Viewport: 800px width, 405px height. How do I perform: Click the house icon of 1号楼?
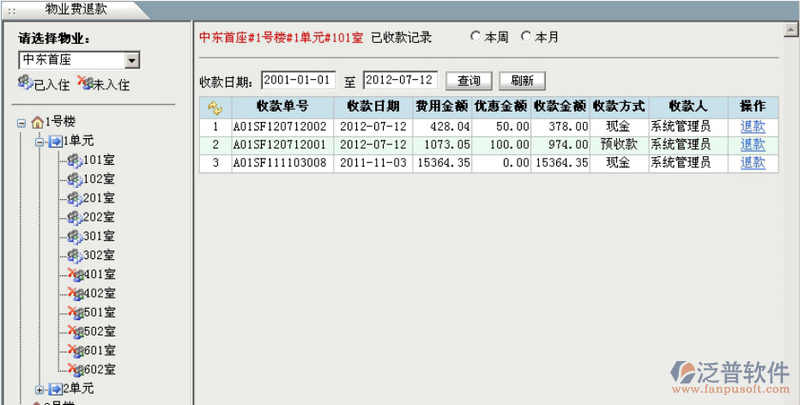tap(37, 122)
